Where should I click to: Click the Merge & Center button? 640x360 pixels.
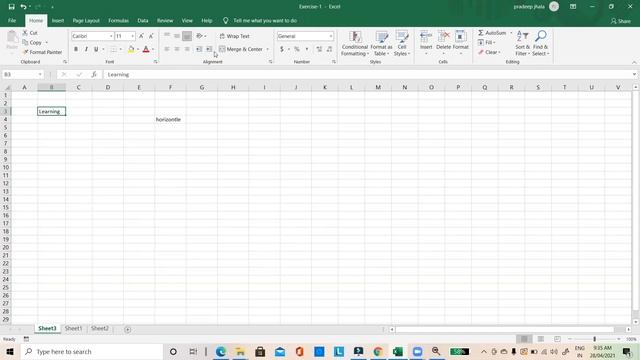coord(241,49)
